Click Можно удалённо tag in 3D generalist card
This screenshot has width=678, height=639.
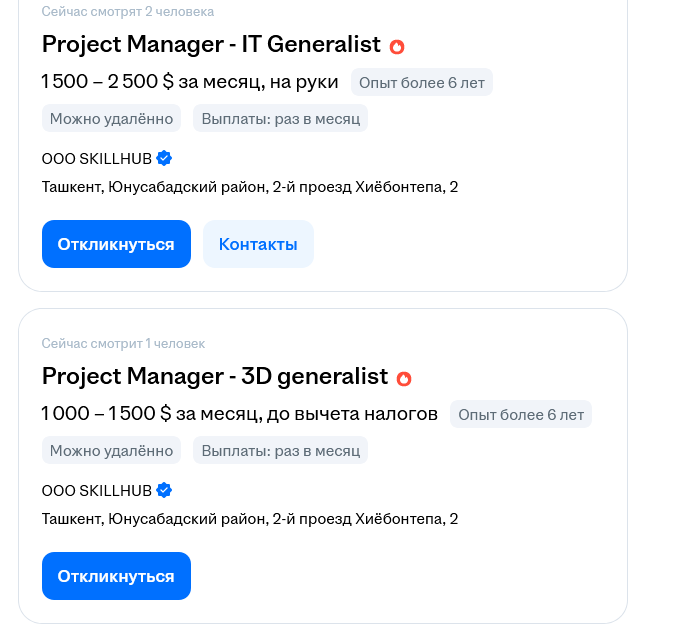pos(111,450)
